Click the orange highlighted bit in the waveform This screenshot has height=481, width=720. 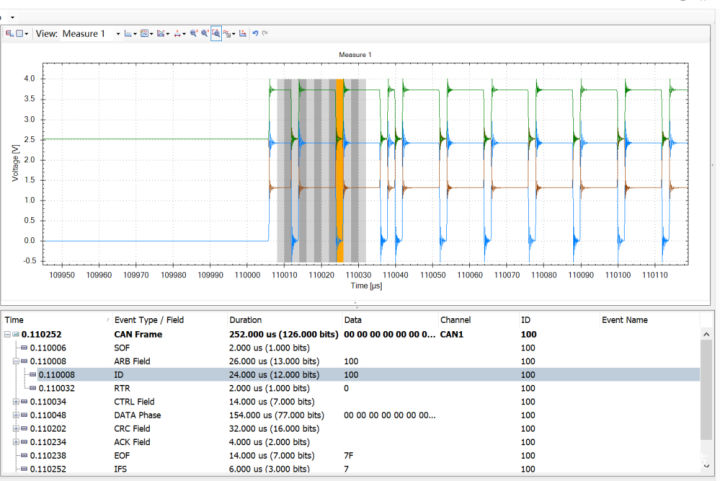(x=340, y=170)
